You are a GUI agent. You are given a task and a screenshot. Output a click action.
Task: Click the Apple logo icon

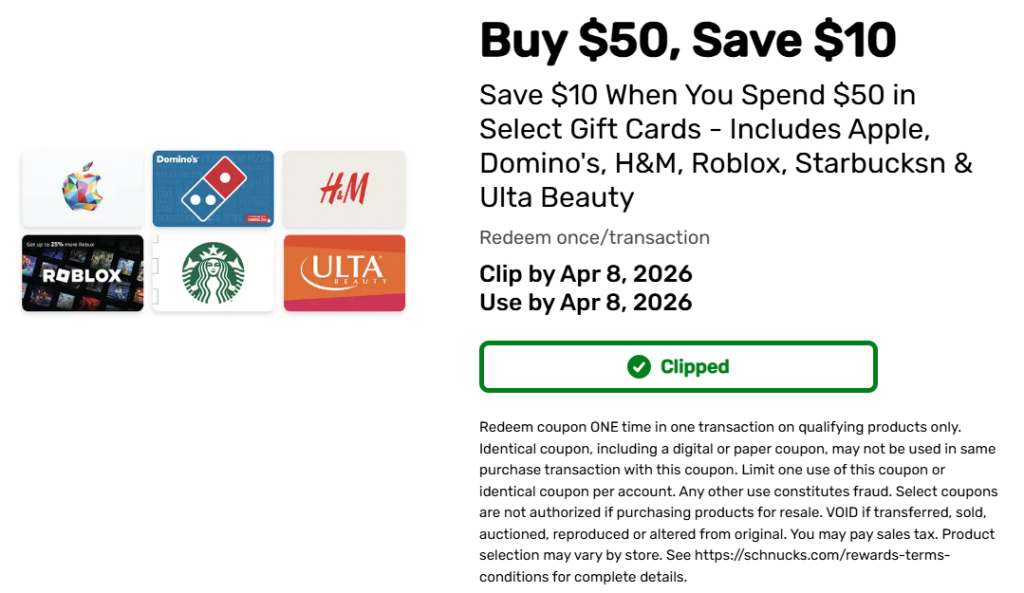click(x=82, y=189)
